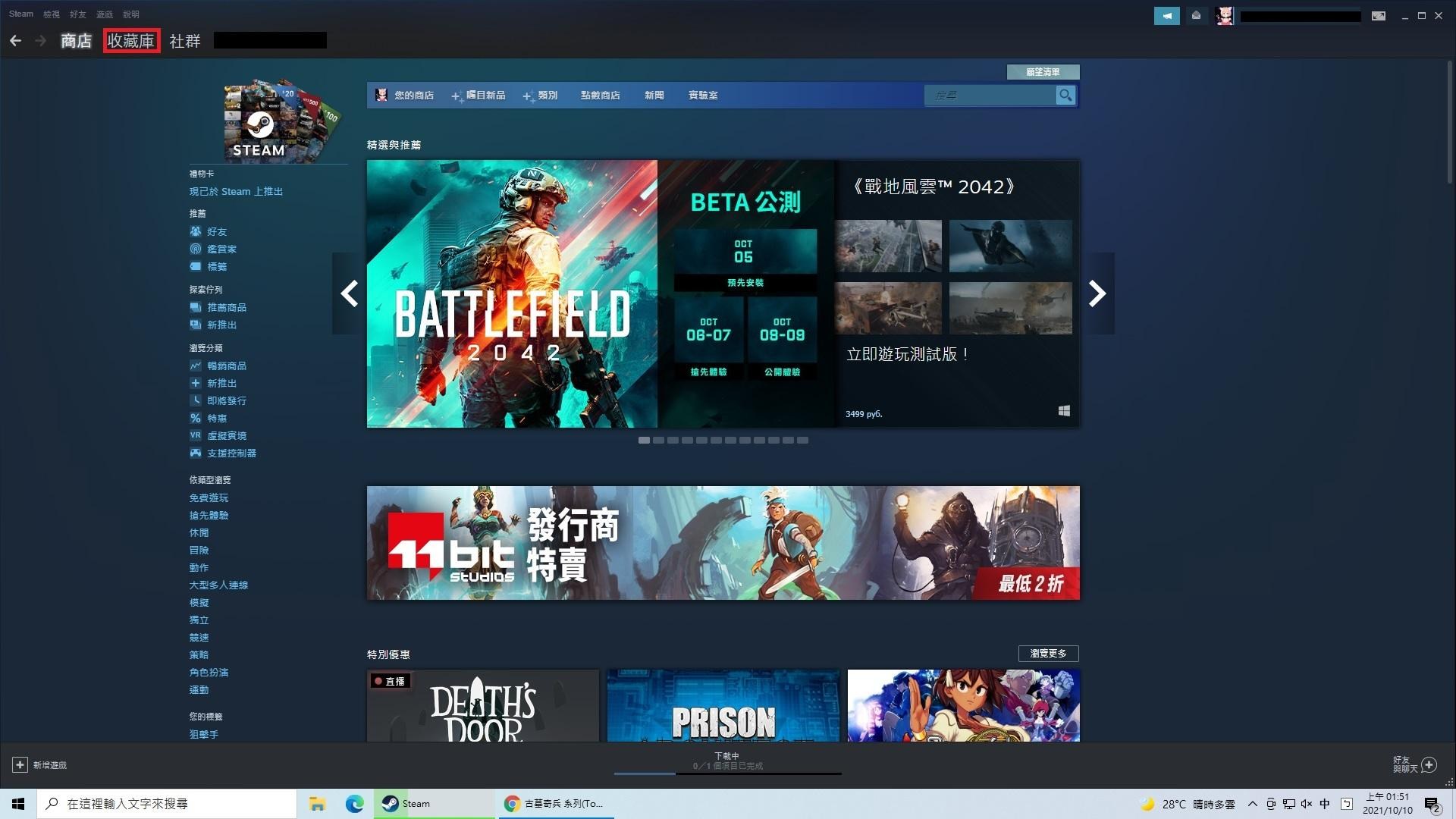This screenshot has height=819, width=1456.
Task: Select the first carousel page indicator
Action: click(x=644, y=441)
